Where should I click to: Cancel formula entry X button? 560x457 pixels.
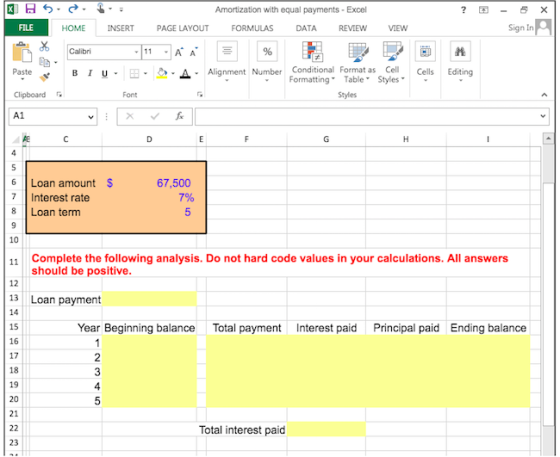pos(130,116)
